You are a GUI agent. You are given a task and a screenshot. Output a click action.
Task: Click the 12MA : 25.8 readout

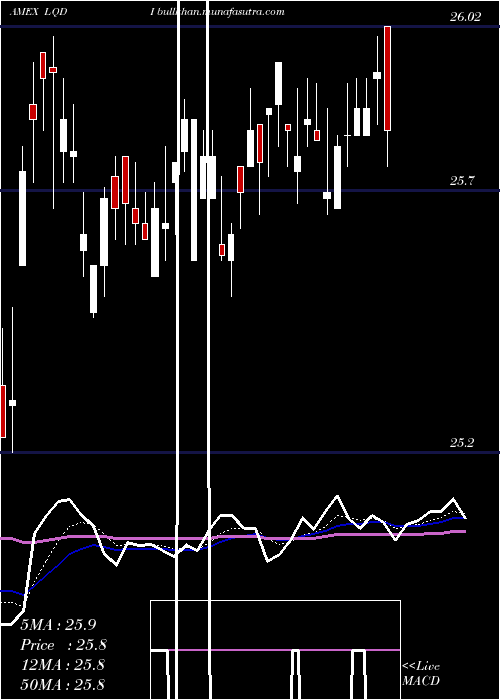[62, 665]
